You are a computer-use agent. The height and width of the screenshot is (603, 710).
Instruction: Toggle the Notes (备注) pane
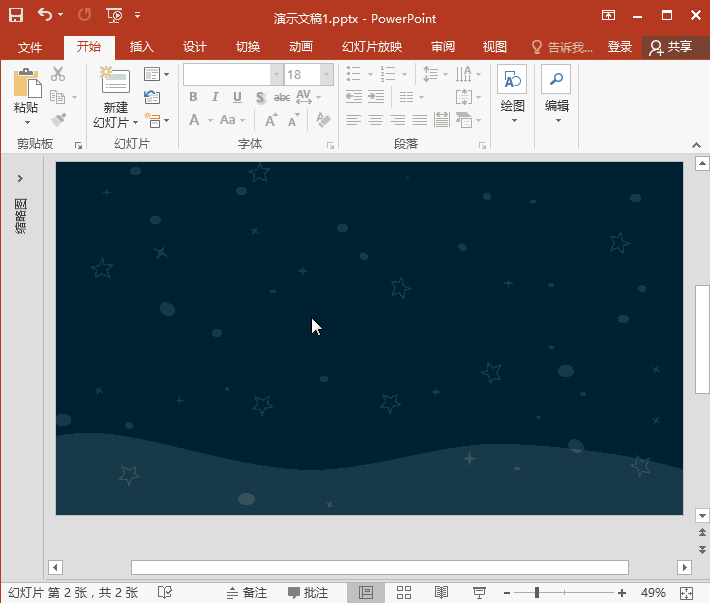247,593
